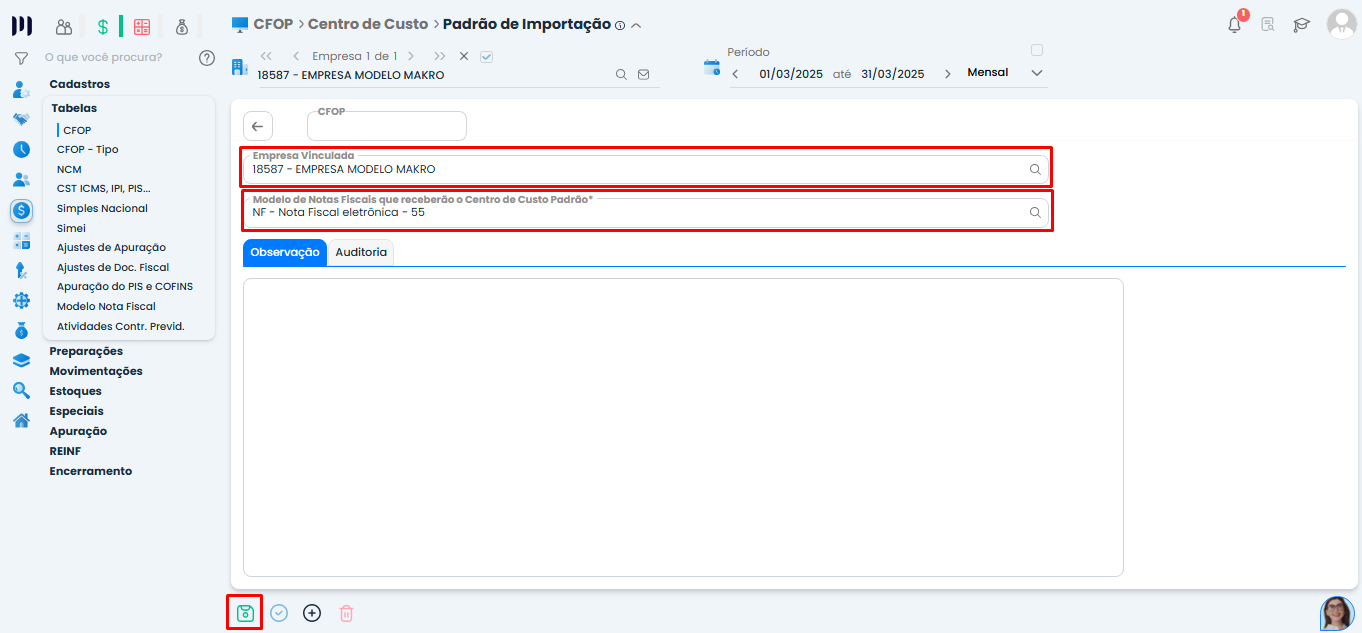The image size is (1362, 633).
Task: Select the green dollar sign module
Action: (x=102, y=27)
